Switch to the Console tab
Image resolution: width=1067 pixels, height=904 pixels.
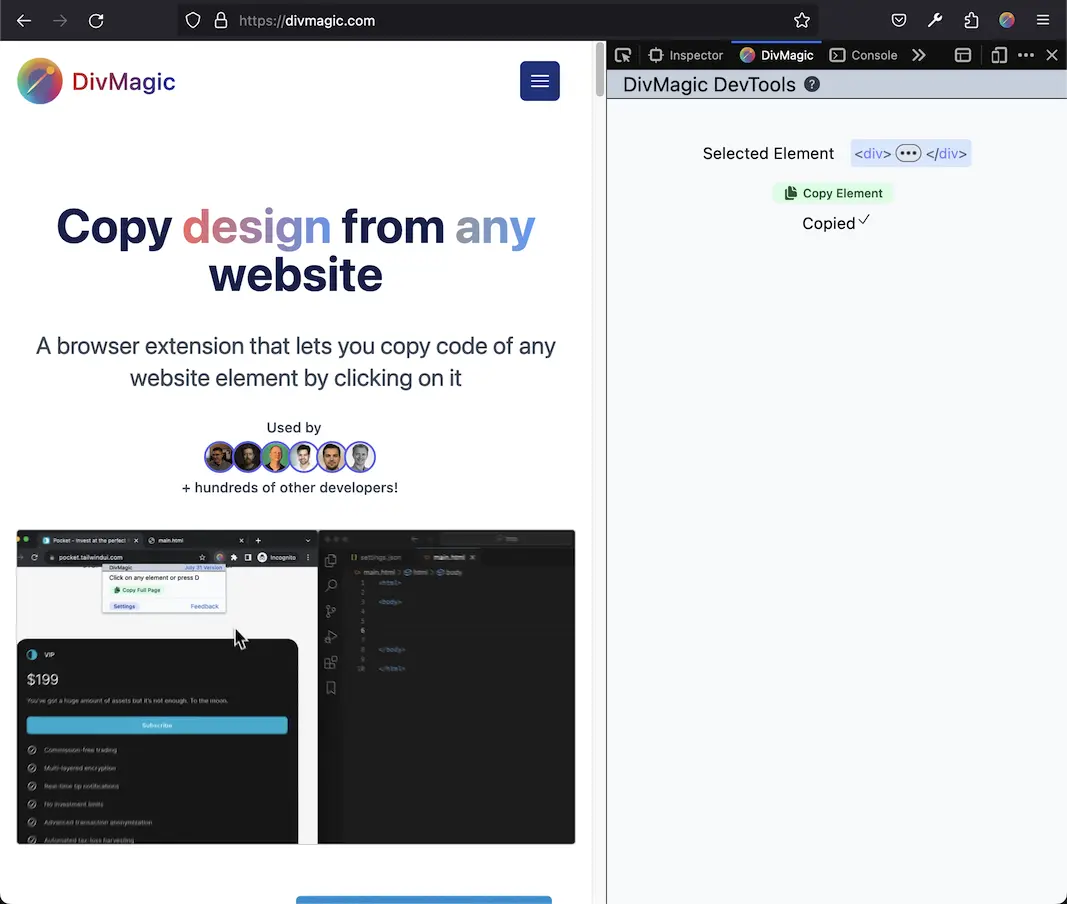pos(864,55)
